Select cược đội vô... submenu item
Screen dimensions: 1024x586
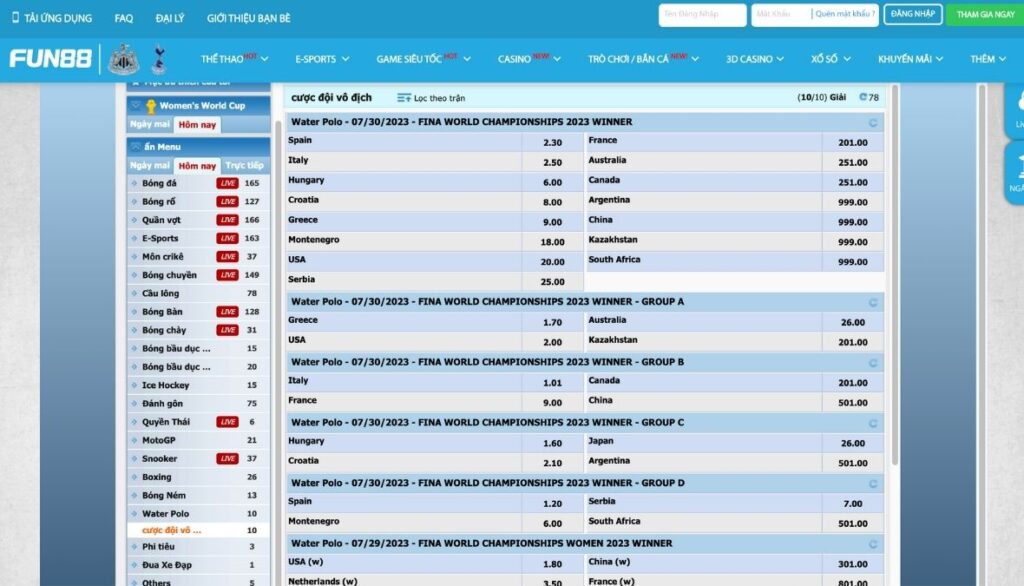coord(199,530)
